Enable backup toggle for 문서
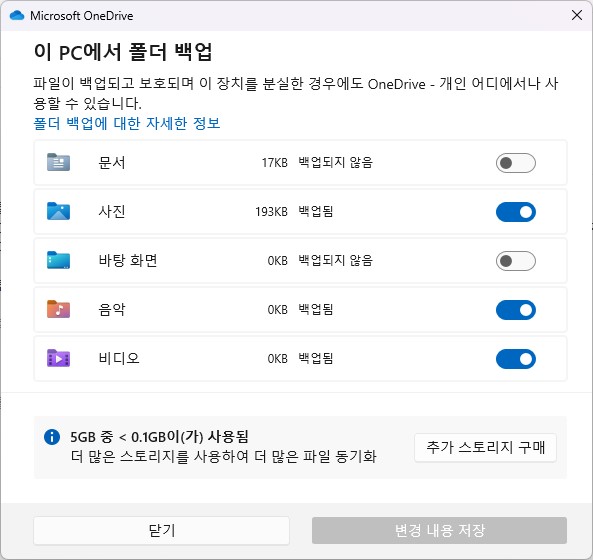Viewport: 593px width, 560px height. coord(515,163)
